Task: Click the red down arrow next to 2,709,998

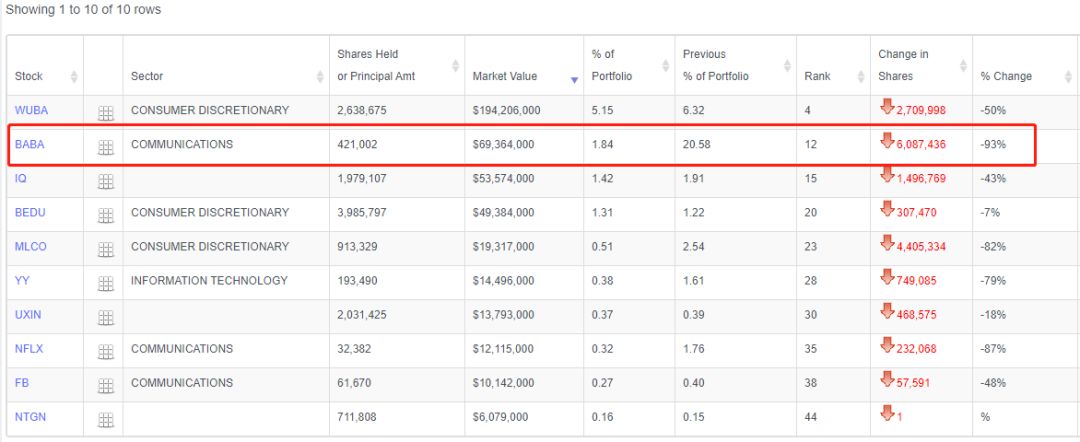Action: [x=886, y=107]
